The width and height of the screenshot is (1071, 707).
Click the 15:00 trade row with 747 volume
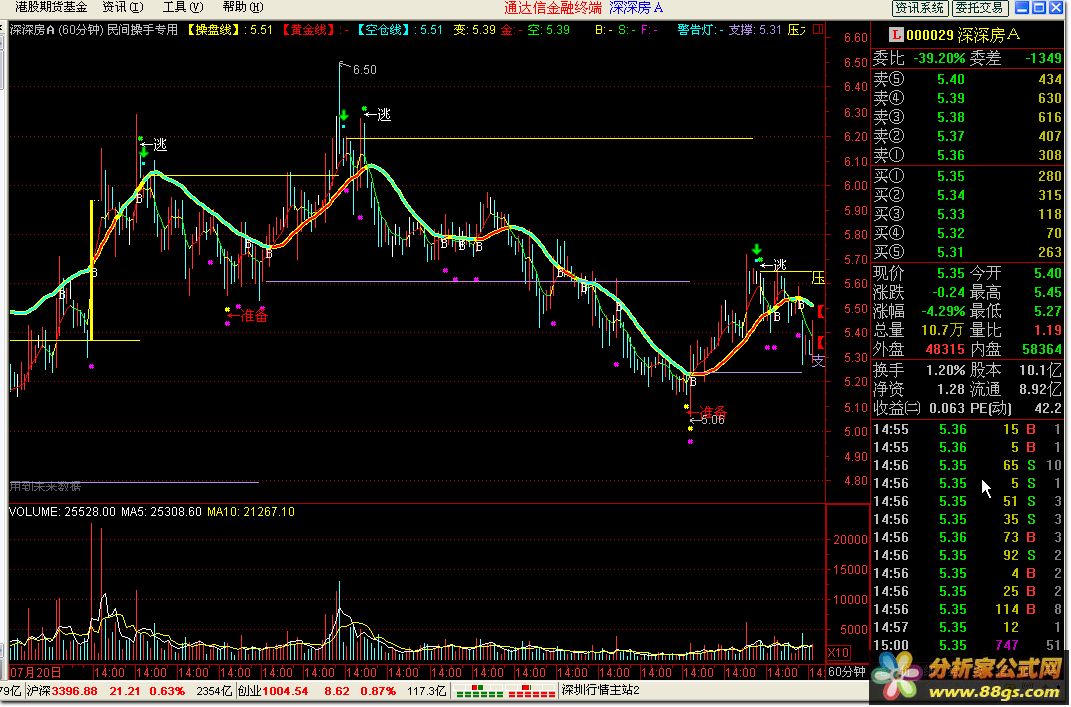pyautogui.click(x=968, y=646)
